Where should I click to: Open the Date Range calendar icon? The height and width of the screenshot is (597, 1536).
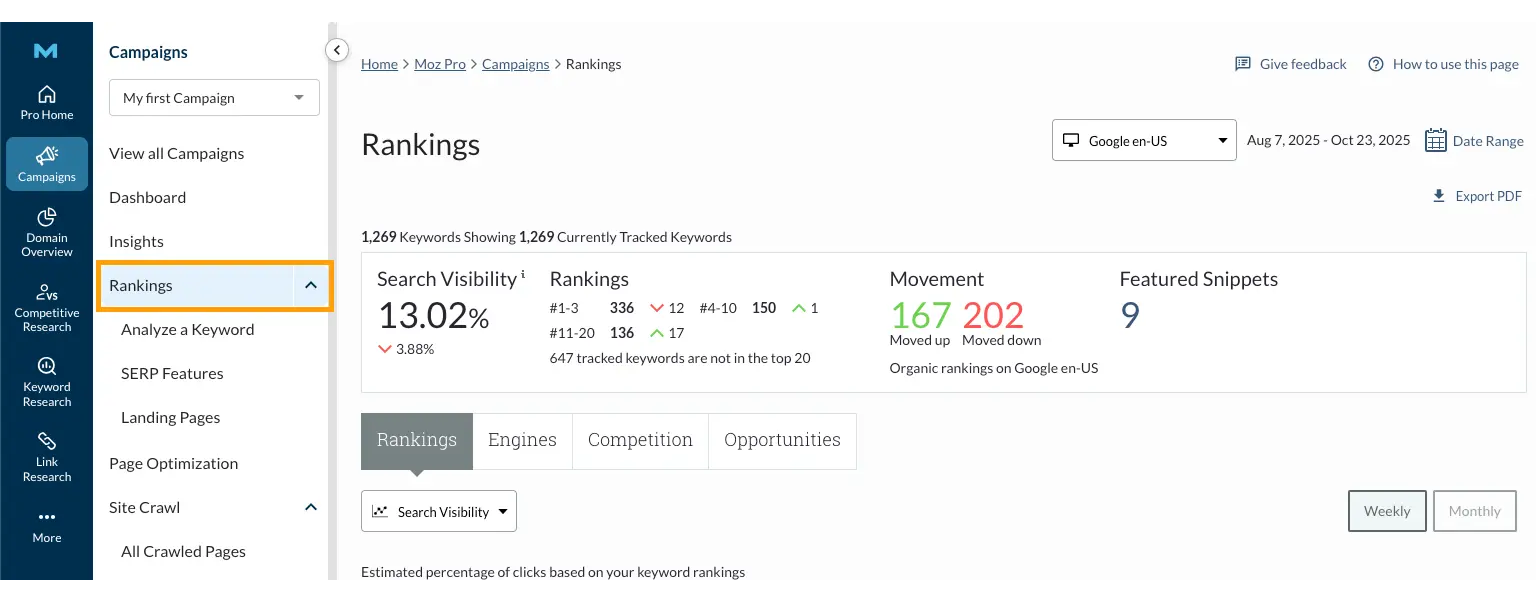pyautogui.click(x=1436, y=140)
